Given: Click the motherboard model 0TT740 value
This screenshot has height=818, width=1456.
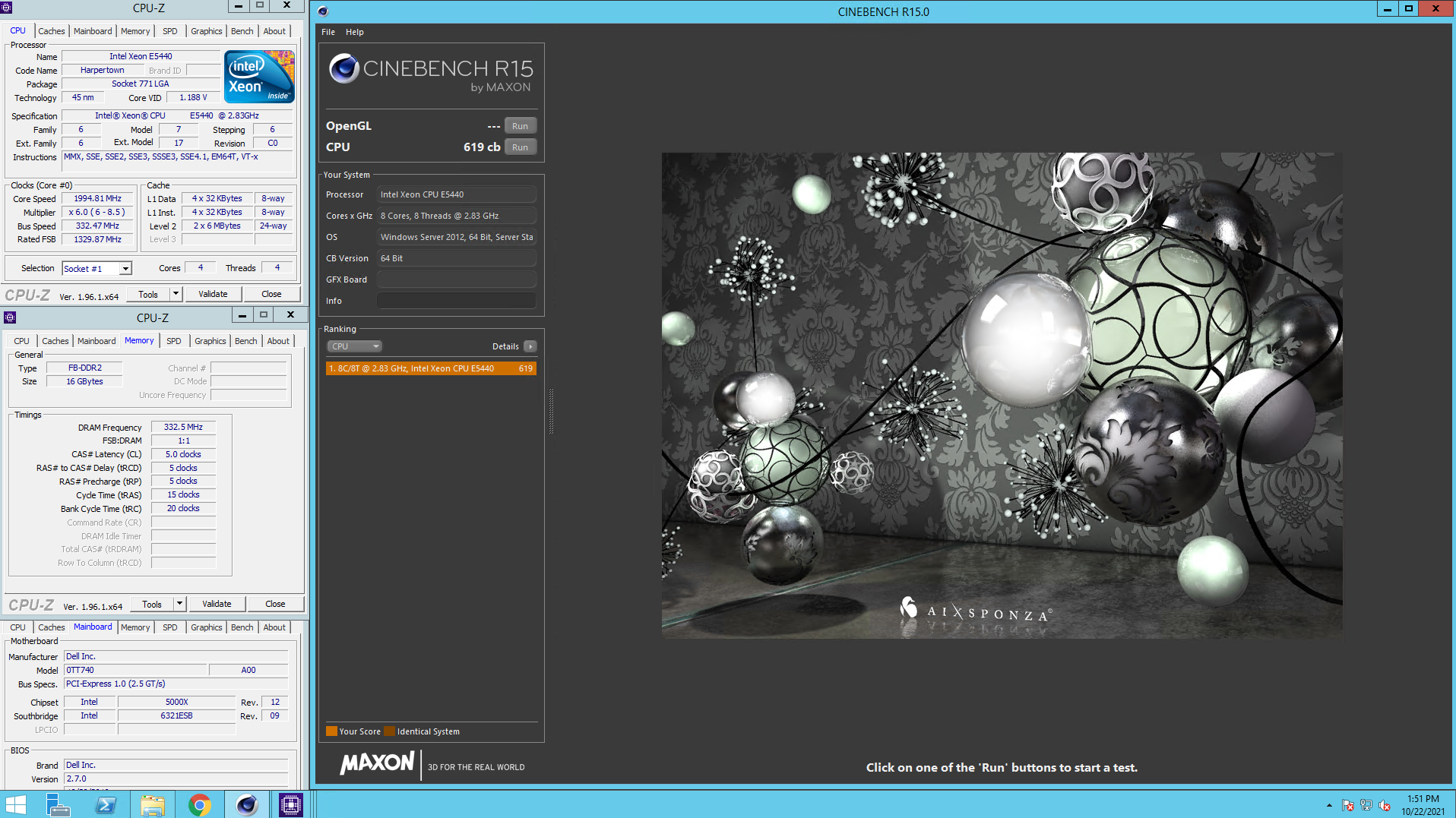Looking at the screenshot, I should 135,670.
